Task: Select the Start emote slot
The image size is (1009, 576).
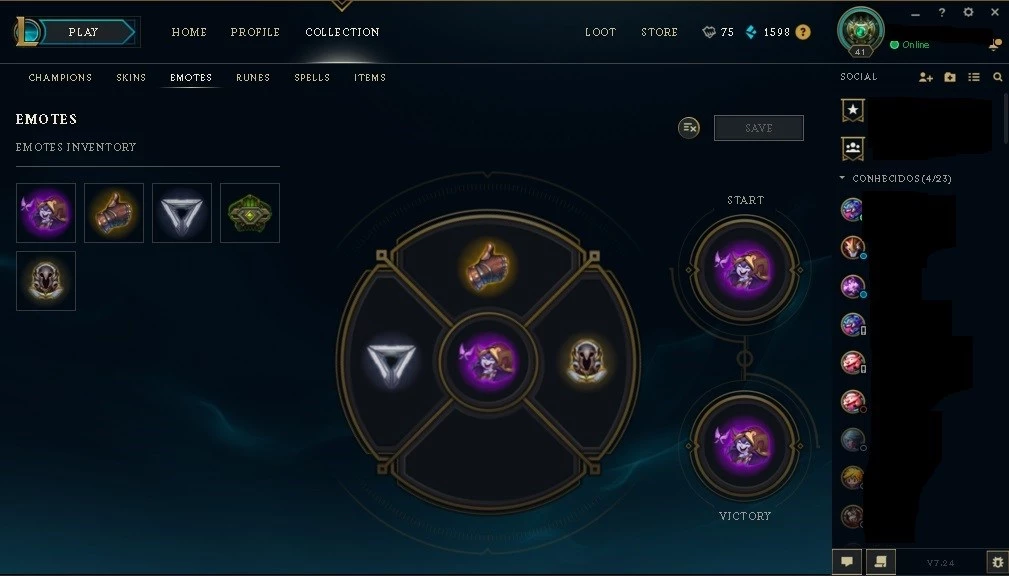Action: (x=745, y=269)
